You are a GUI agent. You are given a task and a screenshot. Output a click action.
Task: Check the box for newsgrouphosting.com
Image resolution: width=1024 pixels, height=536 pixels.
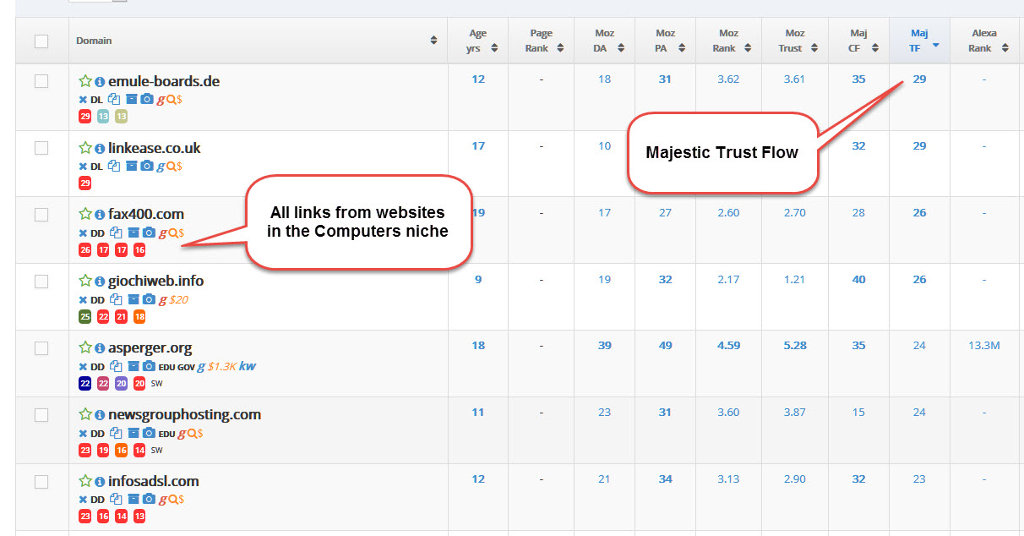(x=41, y=415)
